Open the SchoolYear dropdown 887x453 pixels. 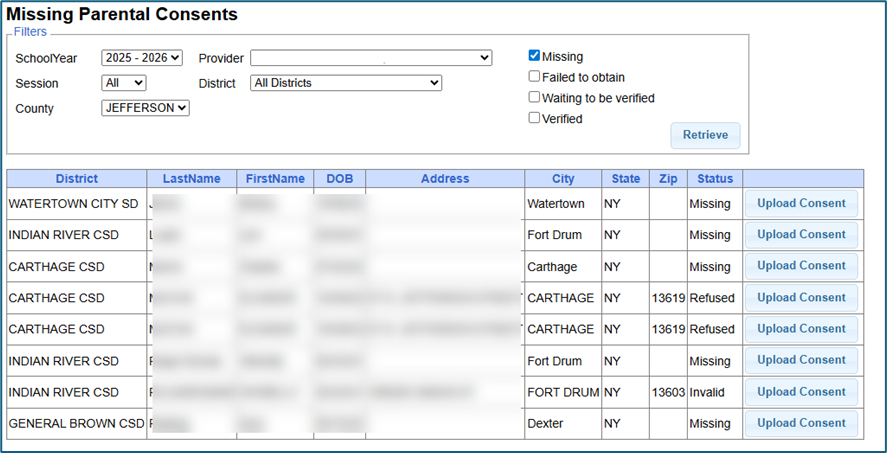142,58
